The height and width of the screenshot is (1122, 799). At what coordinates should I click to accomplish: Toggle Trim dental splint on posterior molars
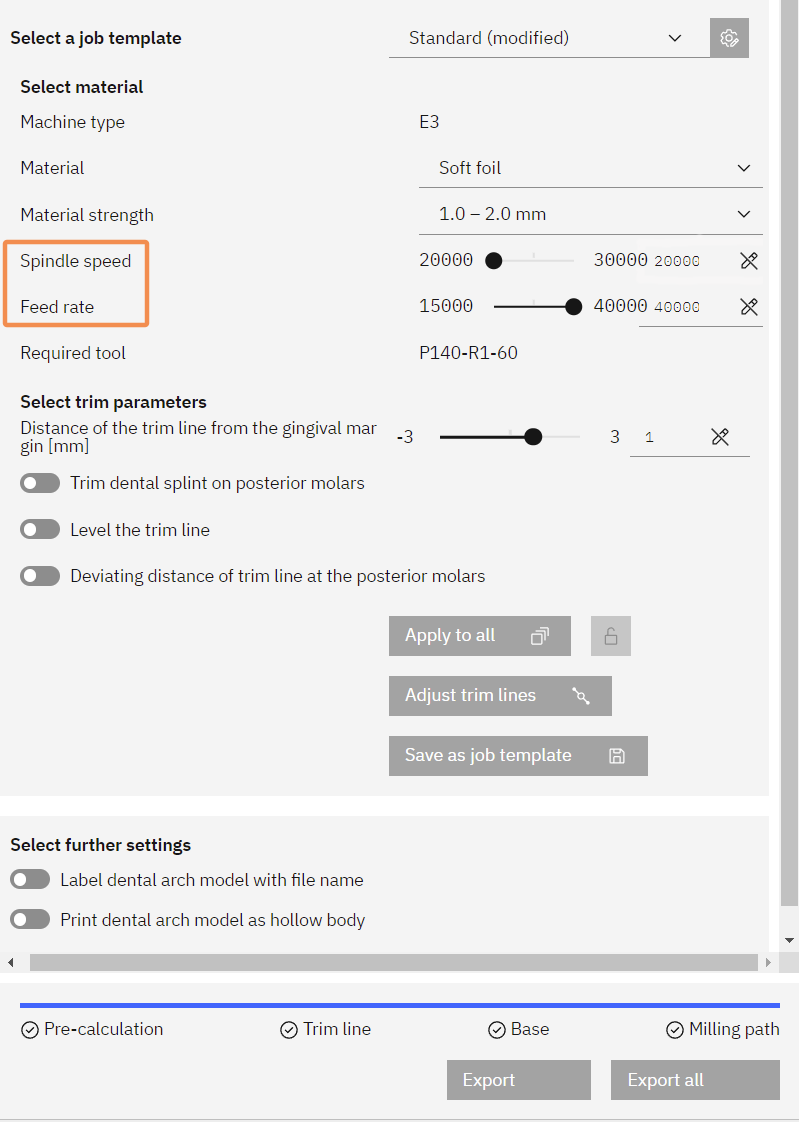pyautogui.click(x=40, y=483)
